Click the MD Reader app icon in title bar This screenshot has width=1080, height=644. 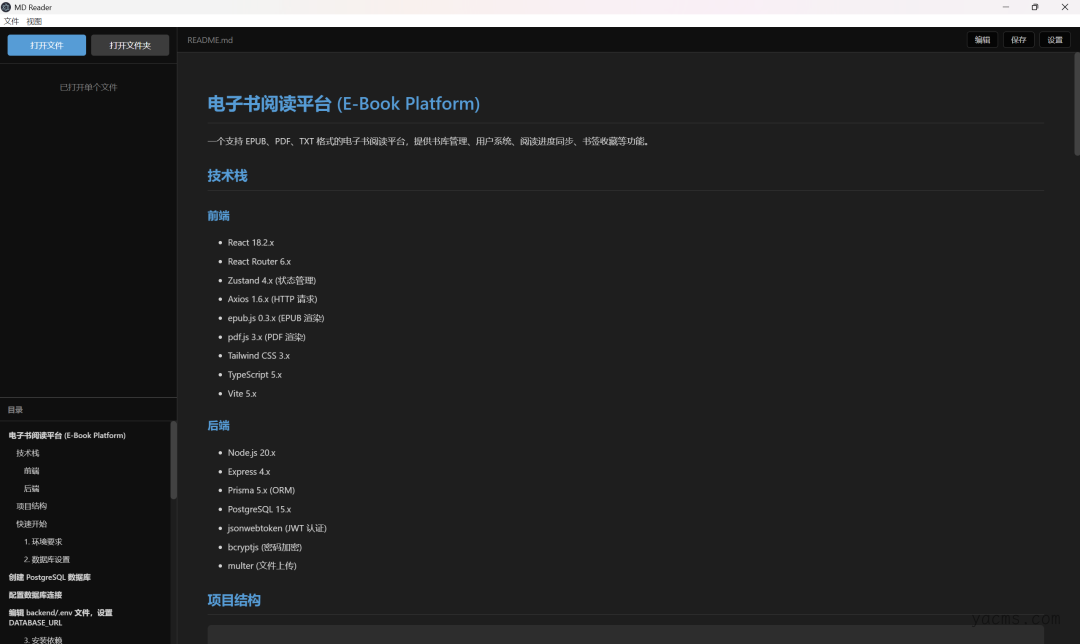point(6,7)
